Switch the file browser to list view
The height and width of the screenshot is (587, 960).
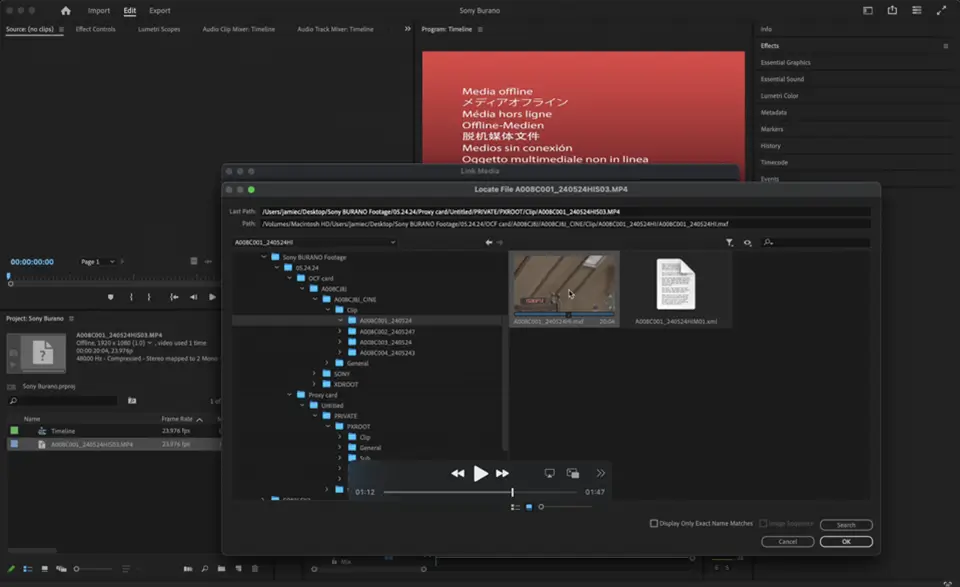coord(515,507)
